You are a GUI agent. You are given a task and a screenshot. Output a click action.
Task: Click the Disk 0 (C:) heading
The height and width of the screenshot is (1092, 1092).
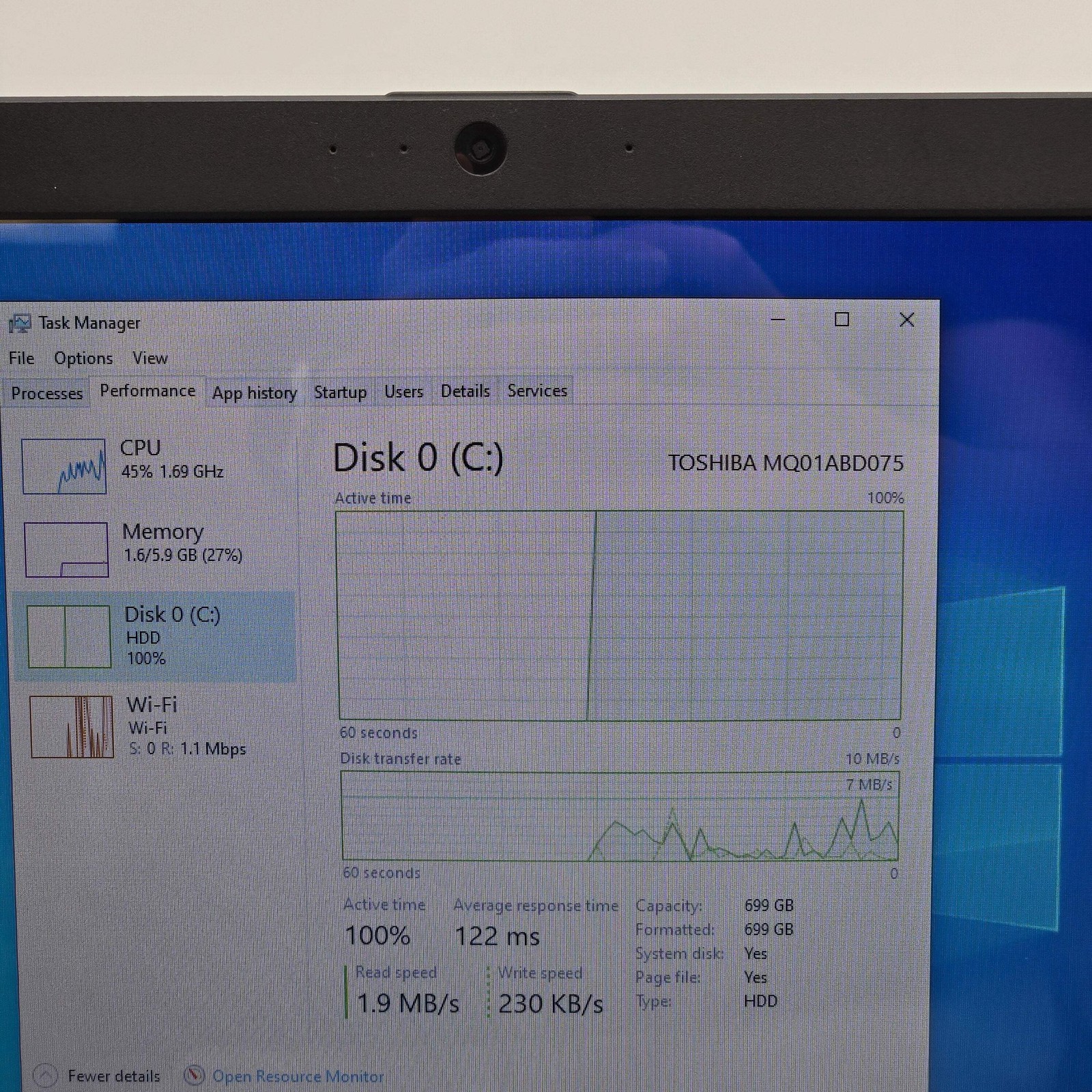[418, 458]
